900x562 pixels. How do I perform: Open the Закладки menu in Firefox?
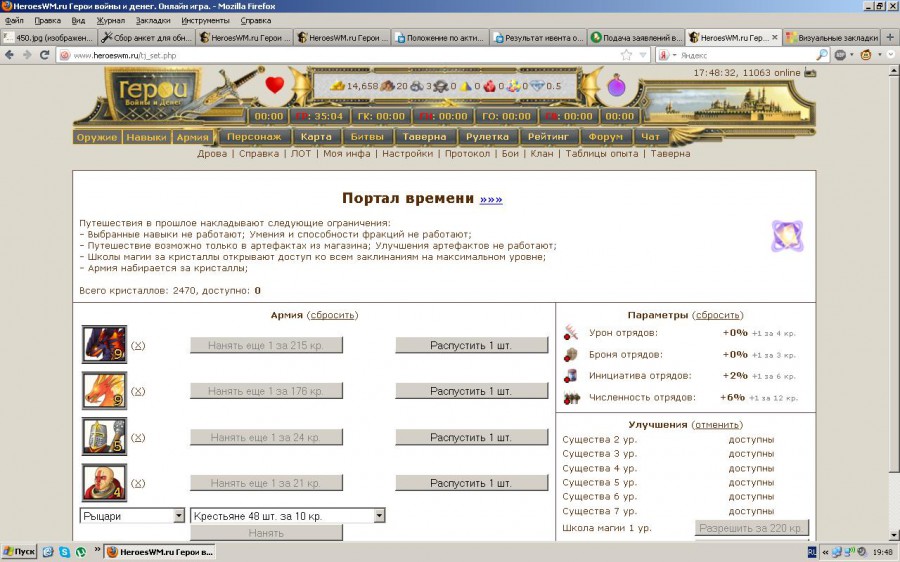tap(152, 20)
